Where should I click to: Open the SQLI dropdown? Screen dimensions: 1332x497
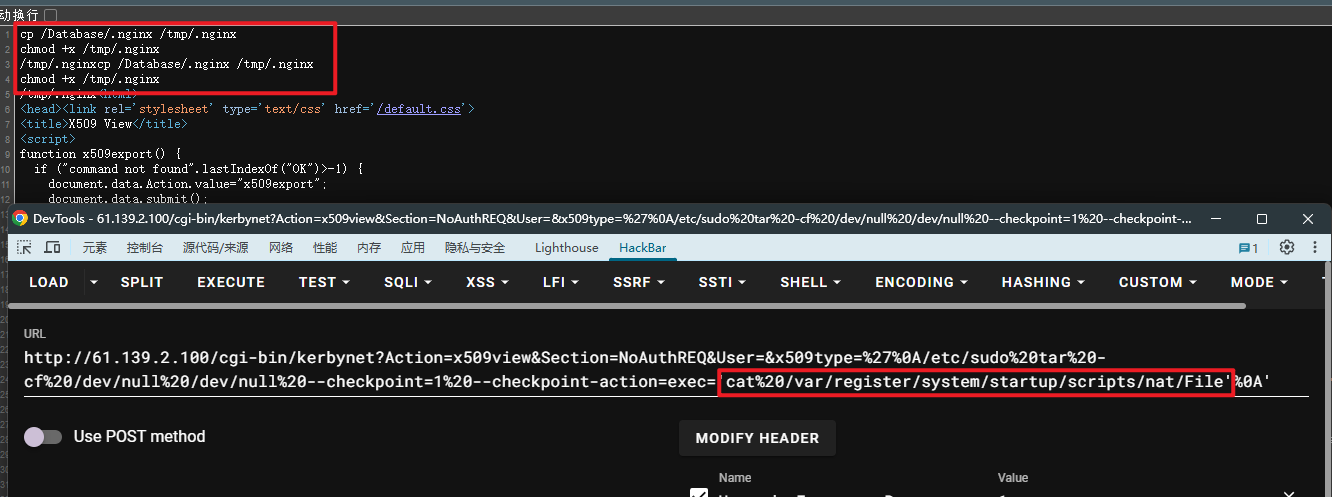pos(408,282)
